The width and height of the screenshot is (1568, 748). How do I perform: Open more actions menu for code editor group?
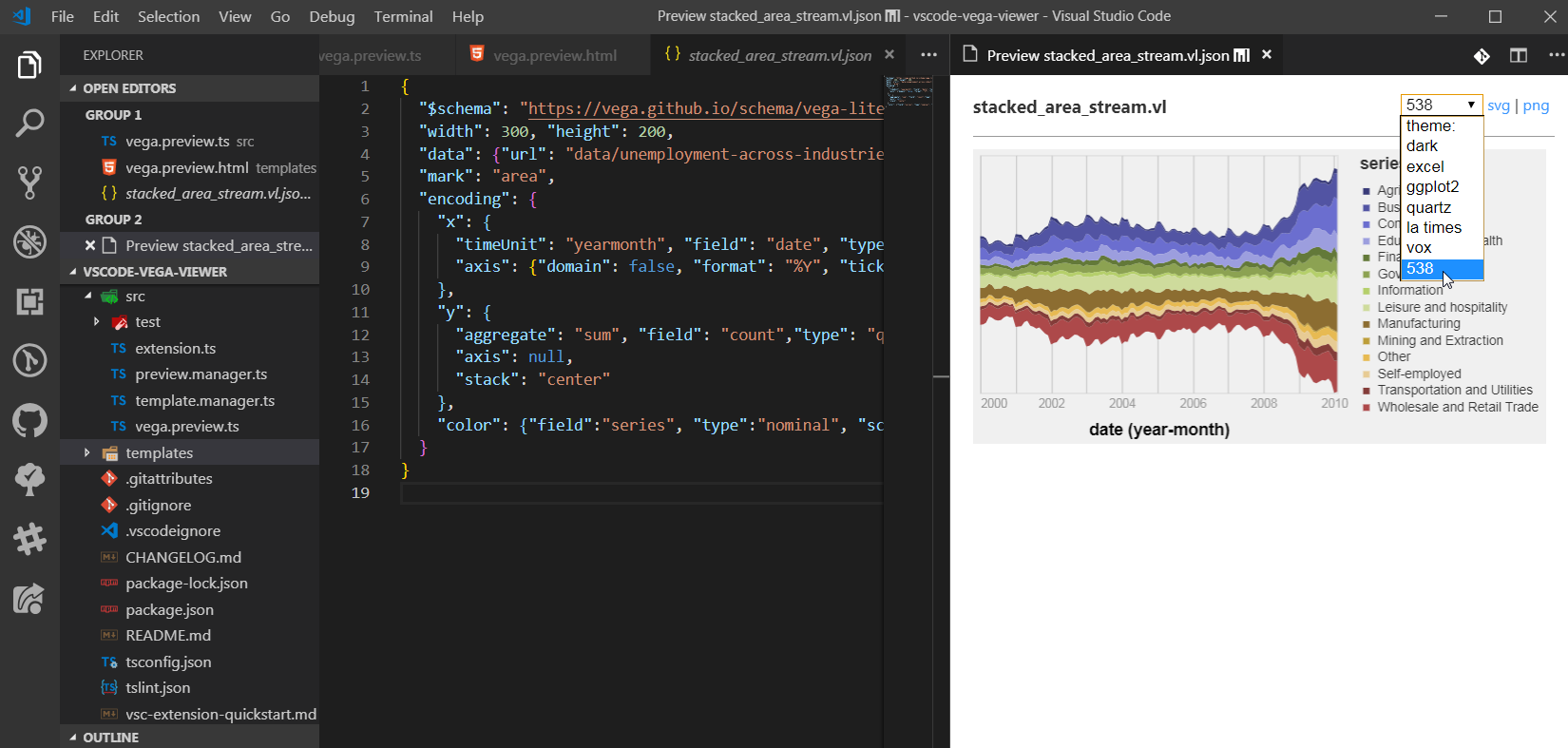tap(928, 55)
